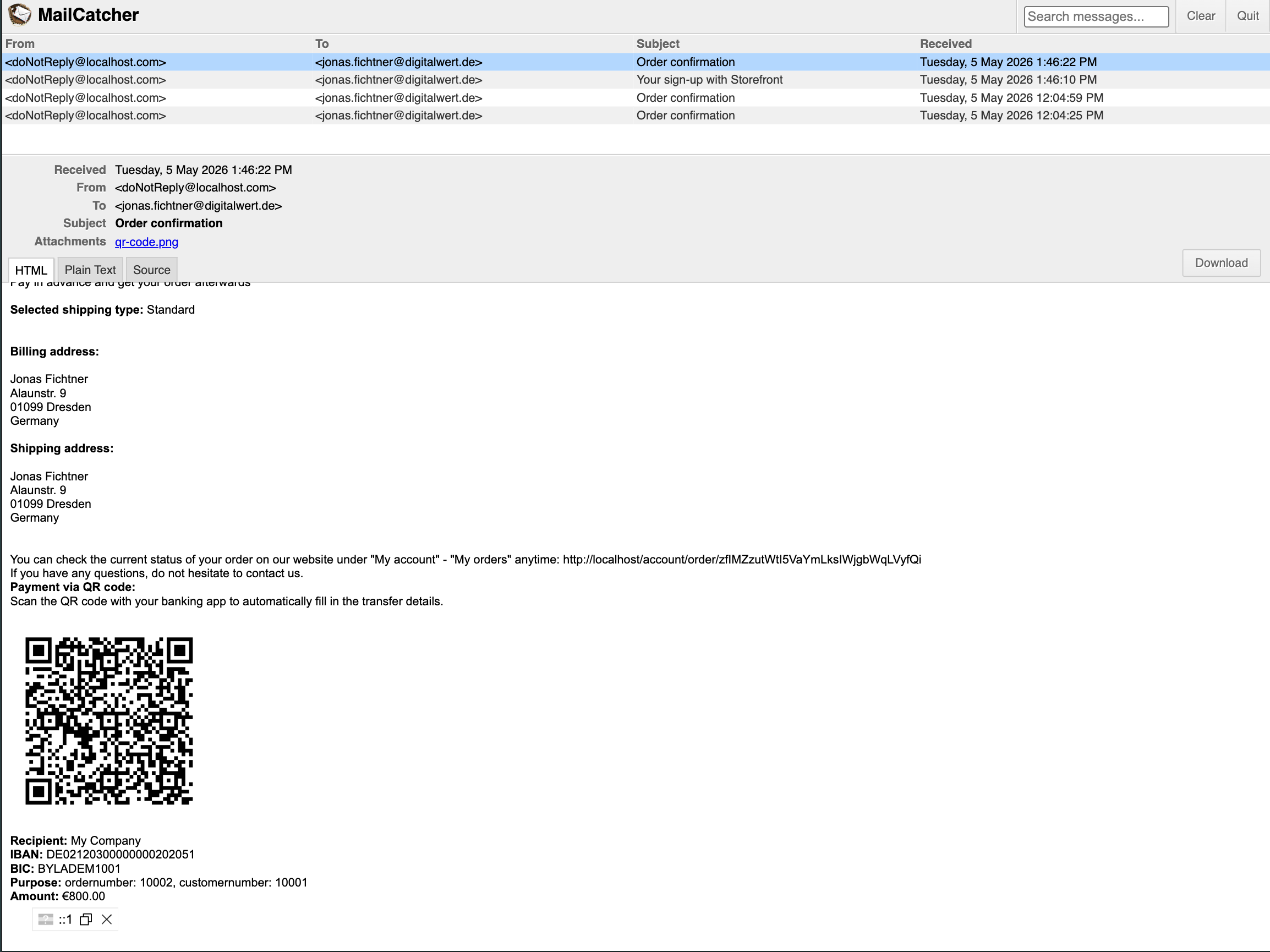Click the 'Payment via QR code:' heading

[x=73, y=587]
